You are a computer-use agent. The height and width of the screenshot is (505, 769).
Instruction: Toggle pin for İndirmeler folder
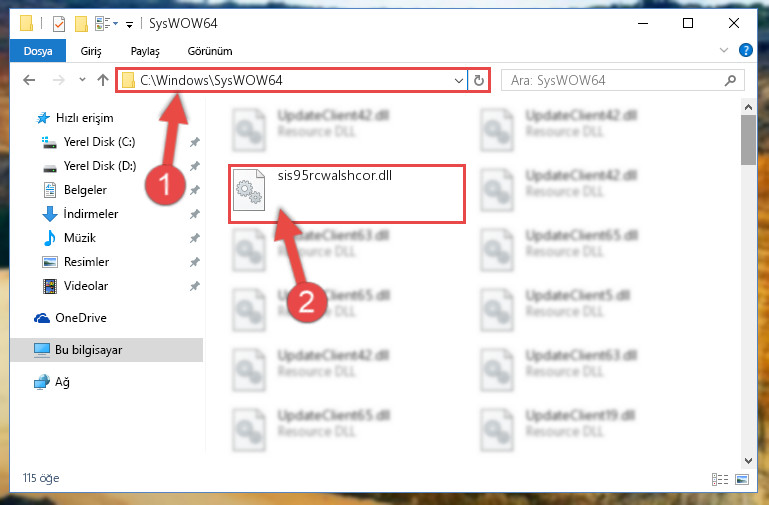tap(195, 214)
